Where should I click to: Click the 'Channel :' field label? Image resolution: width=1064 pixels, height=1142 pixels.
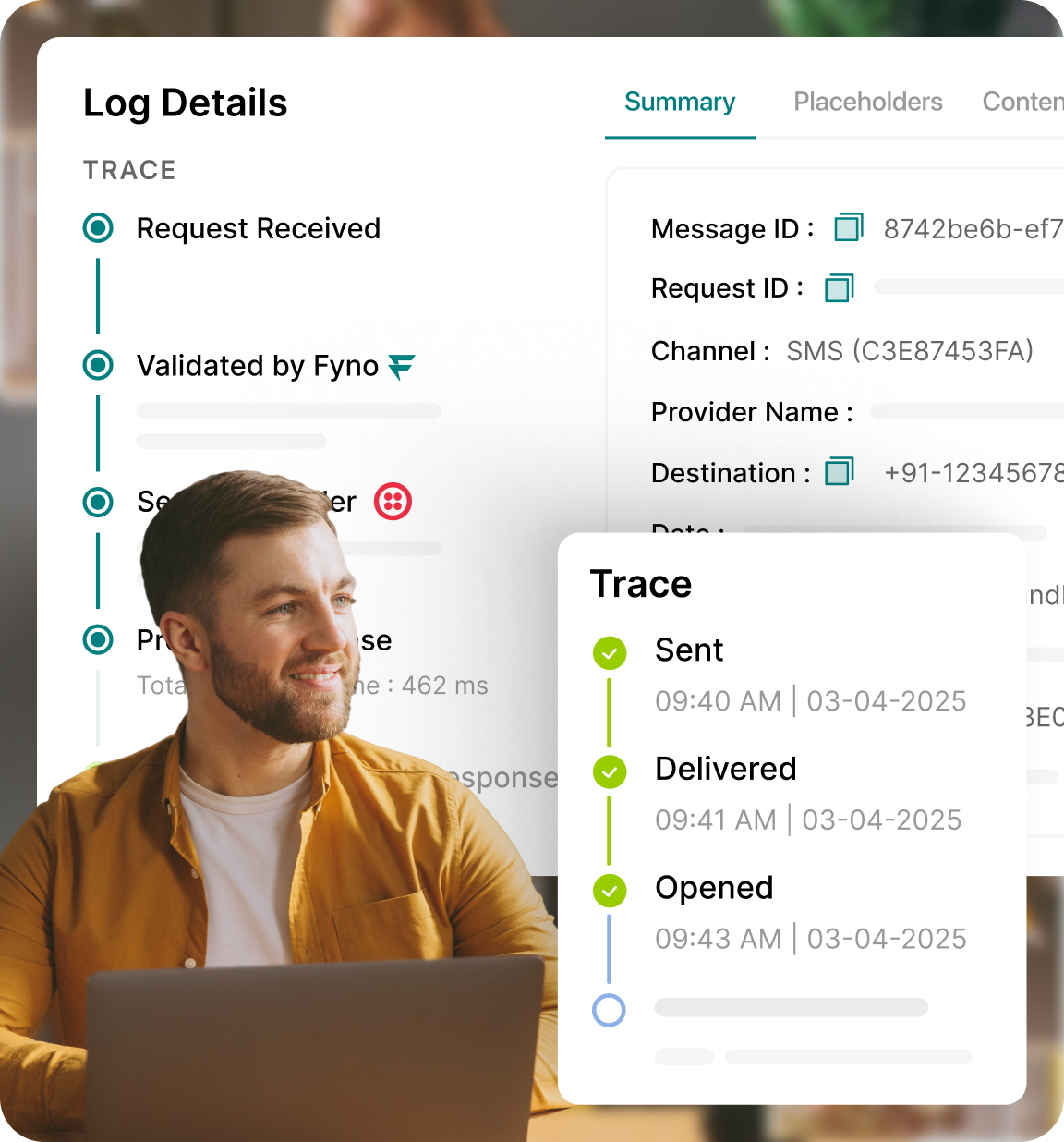point(711,351)
